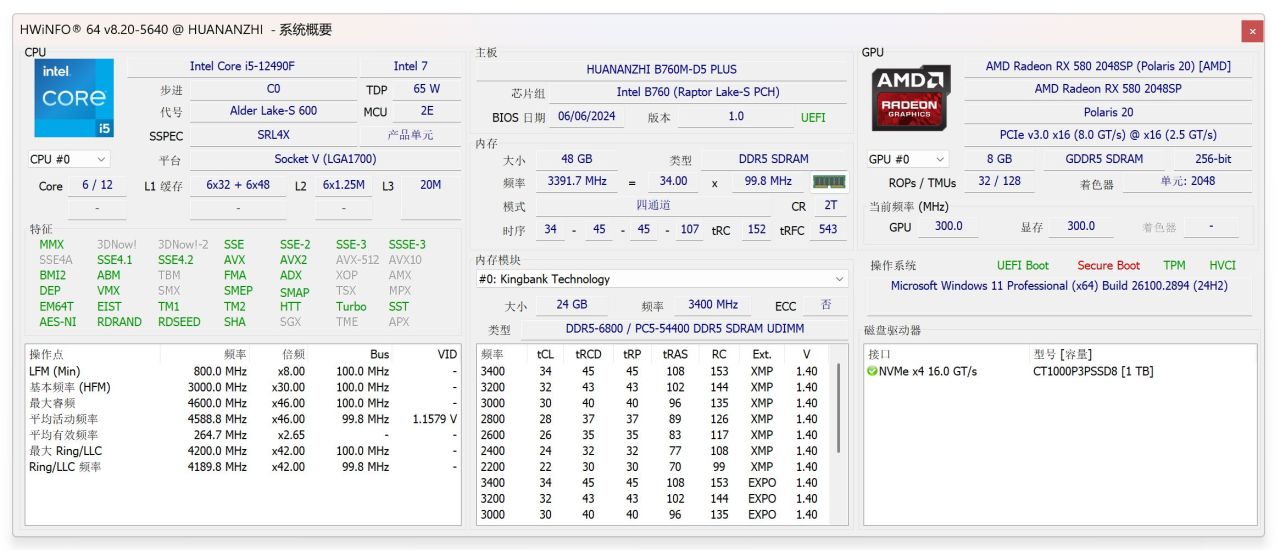The image size is (1280, 550).
Task: Click the memory mode '四通道'
Action: (x=653, y=205)
